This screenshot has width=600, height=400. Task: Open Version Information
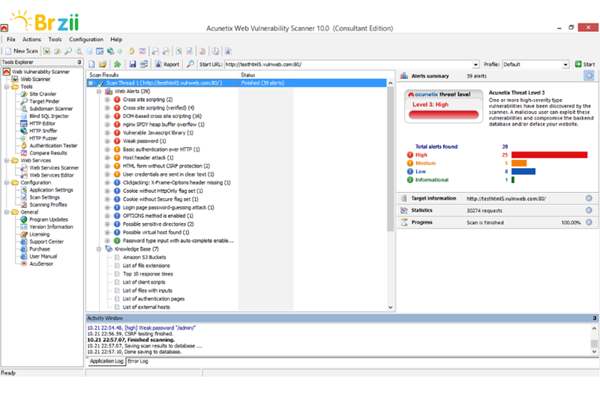coord(51,227)
